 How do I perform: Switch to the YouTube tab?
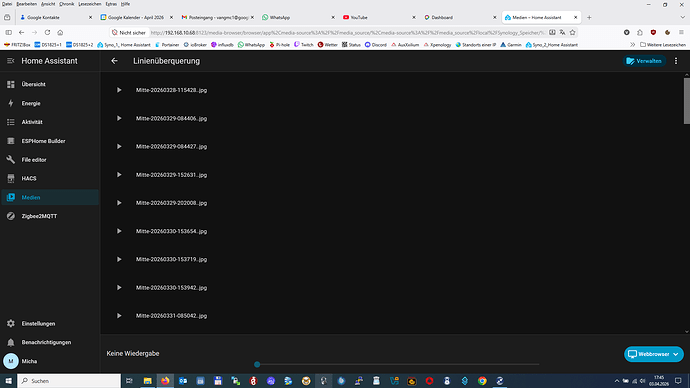[379, 18]
